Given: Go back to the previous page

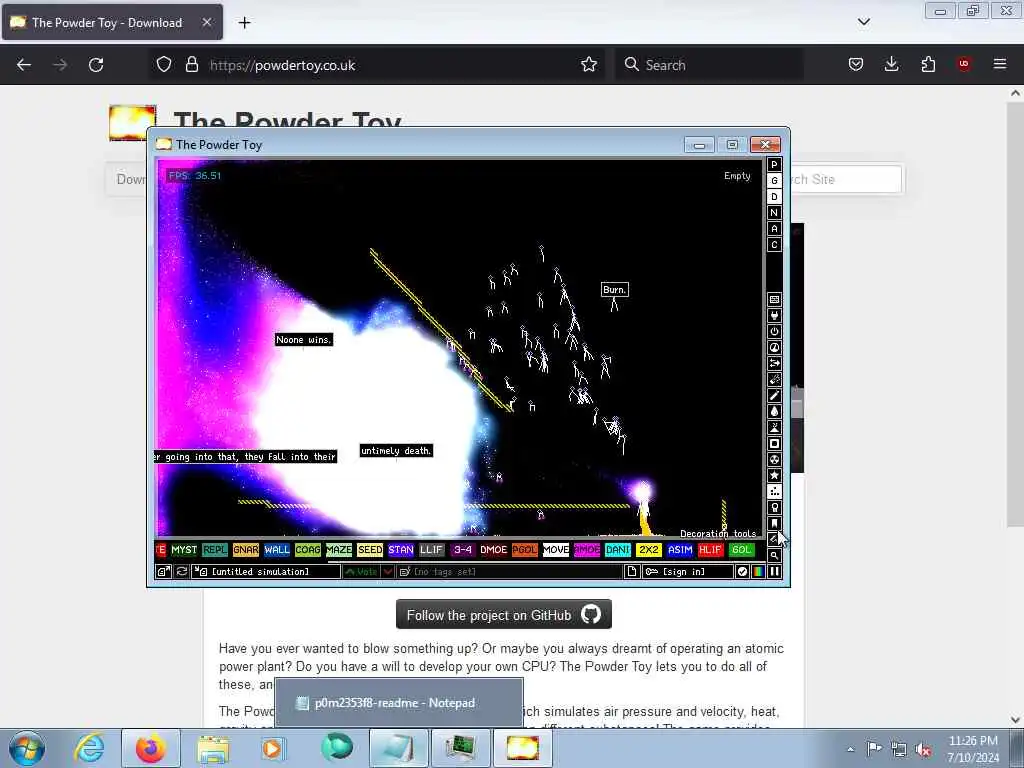Looking at the screenshot, I should (24, 65).
